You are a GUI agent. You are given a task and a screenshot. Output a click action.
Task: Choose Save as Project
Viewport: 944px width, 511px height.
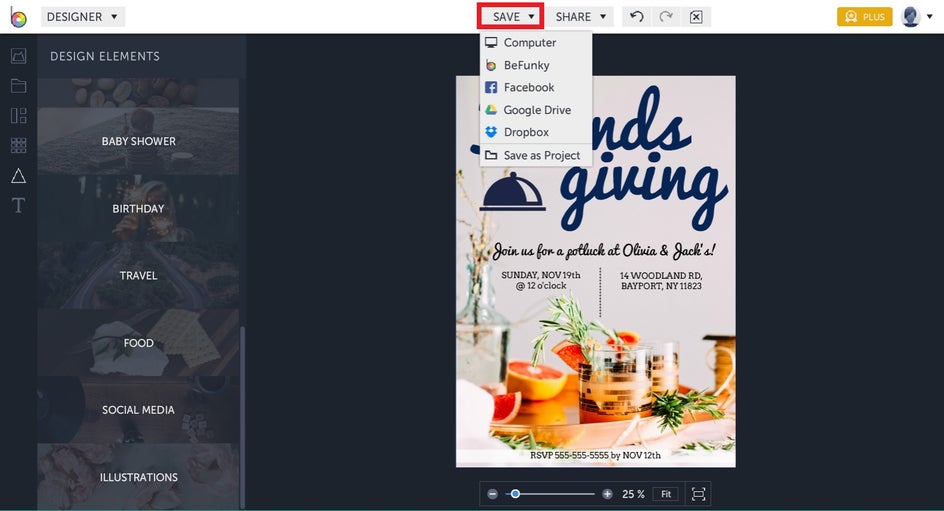536,155
